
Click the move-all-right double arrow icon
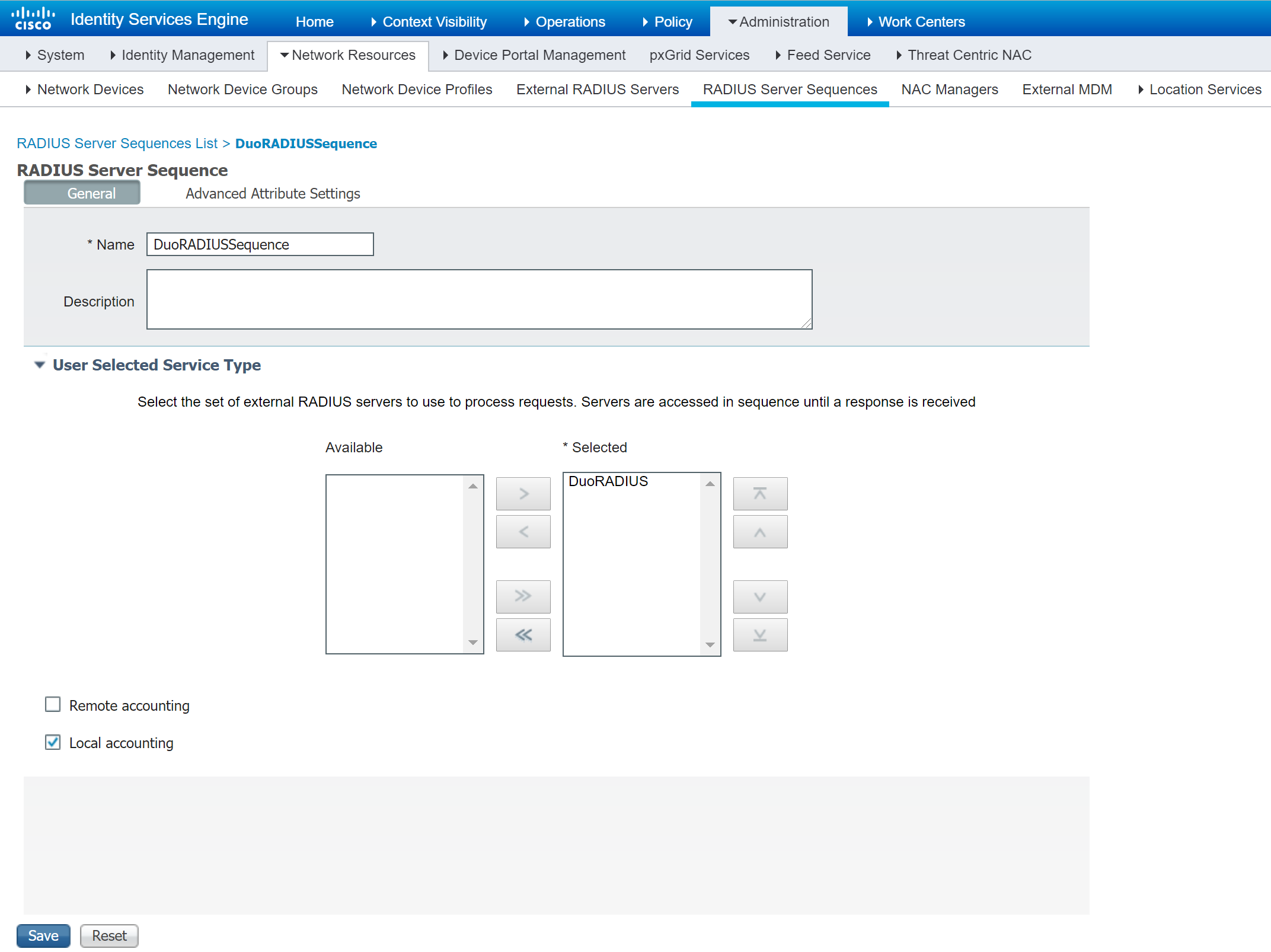[x=523, y=596]
